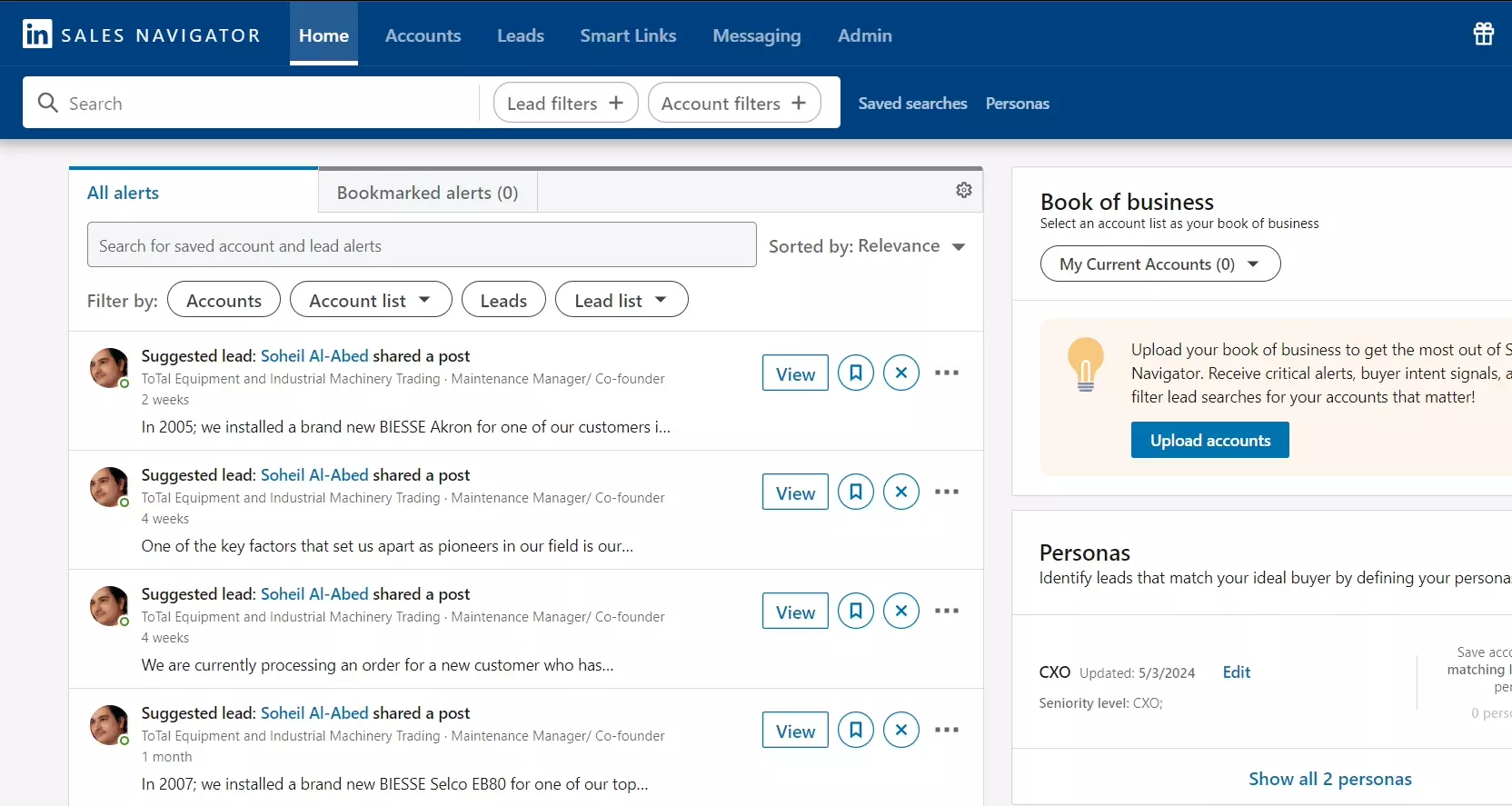Screen dimensions: 1512x806
Task: Add Account filters to search
Action: 734,103
